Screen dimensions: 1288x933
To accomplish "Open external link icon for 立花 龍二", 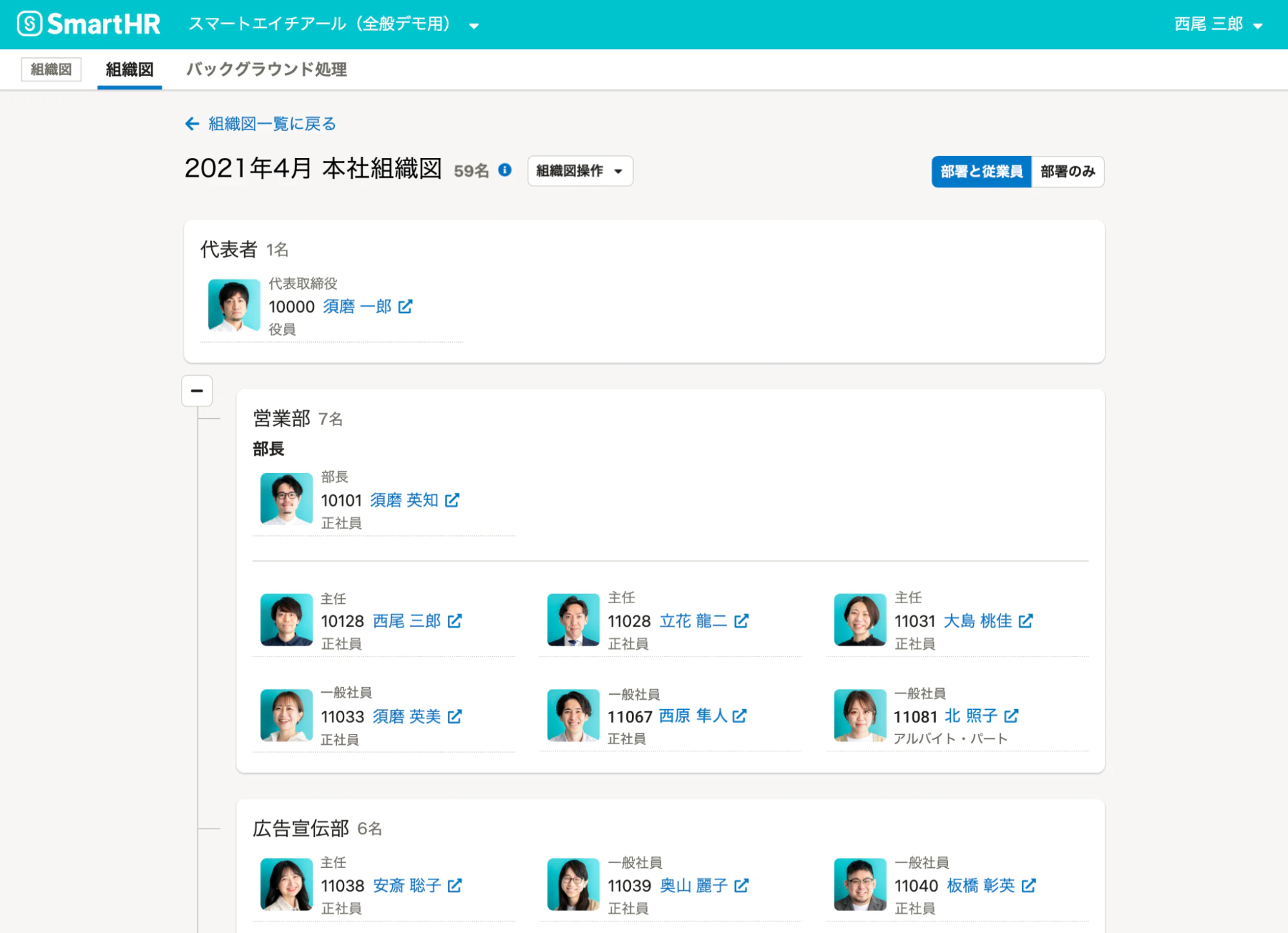I will point(742,621).
